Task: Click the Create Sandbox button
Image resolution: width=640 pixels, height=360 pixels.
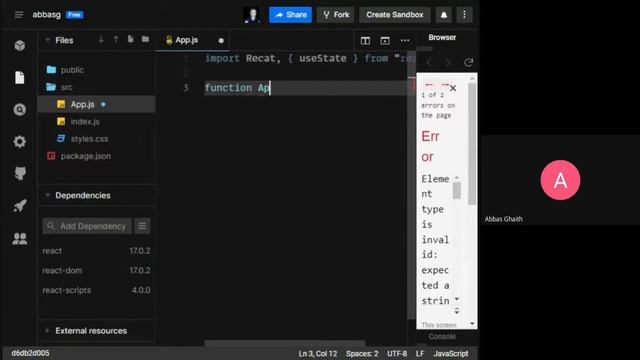Action: coord(395,15)
